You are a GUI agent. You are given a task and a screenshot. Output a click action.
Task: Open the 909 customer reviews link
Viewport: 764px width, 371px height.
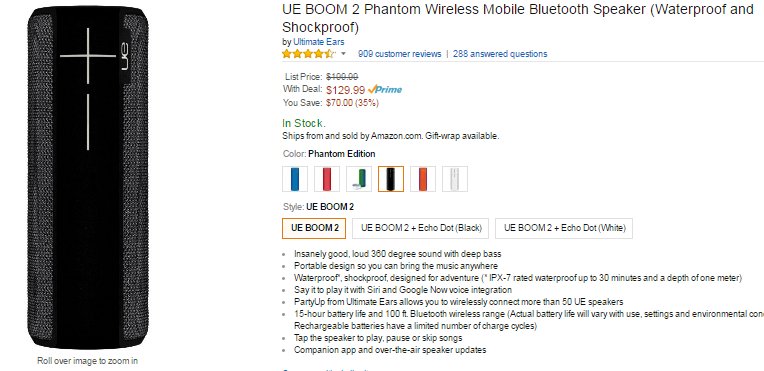tap(400, 54)
